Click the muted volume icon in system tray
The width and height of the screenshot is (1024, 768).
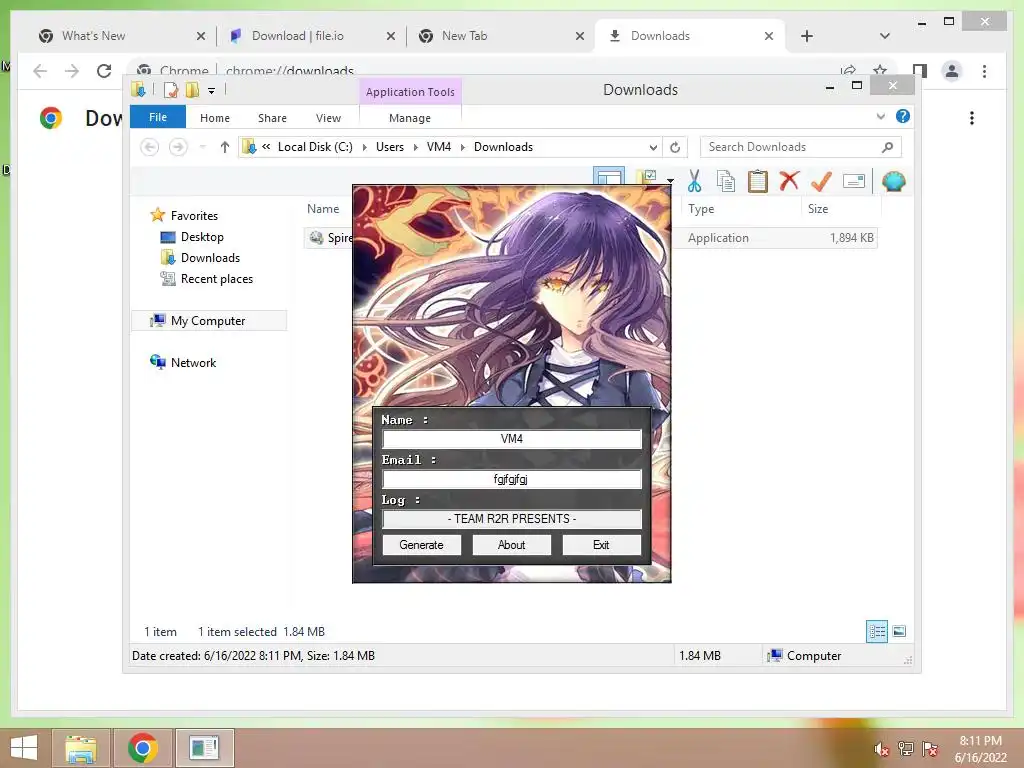click(x=881, y=749)
